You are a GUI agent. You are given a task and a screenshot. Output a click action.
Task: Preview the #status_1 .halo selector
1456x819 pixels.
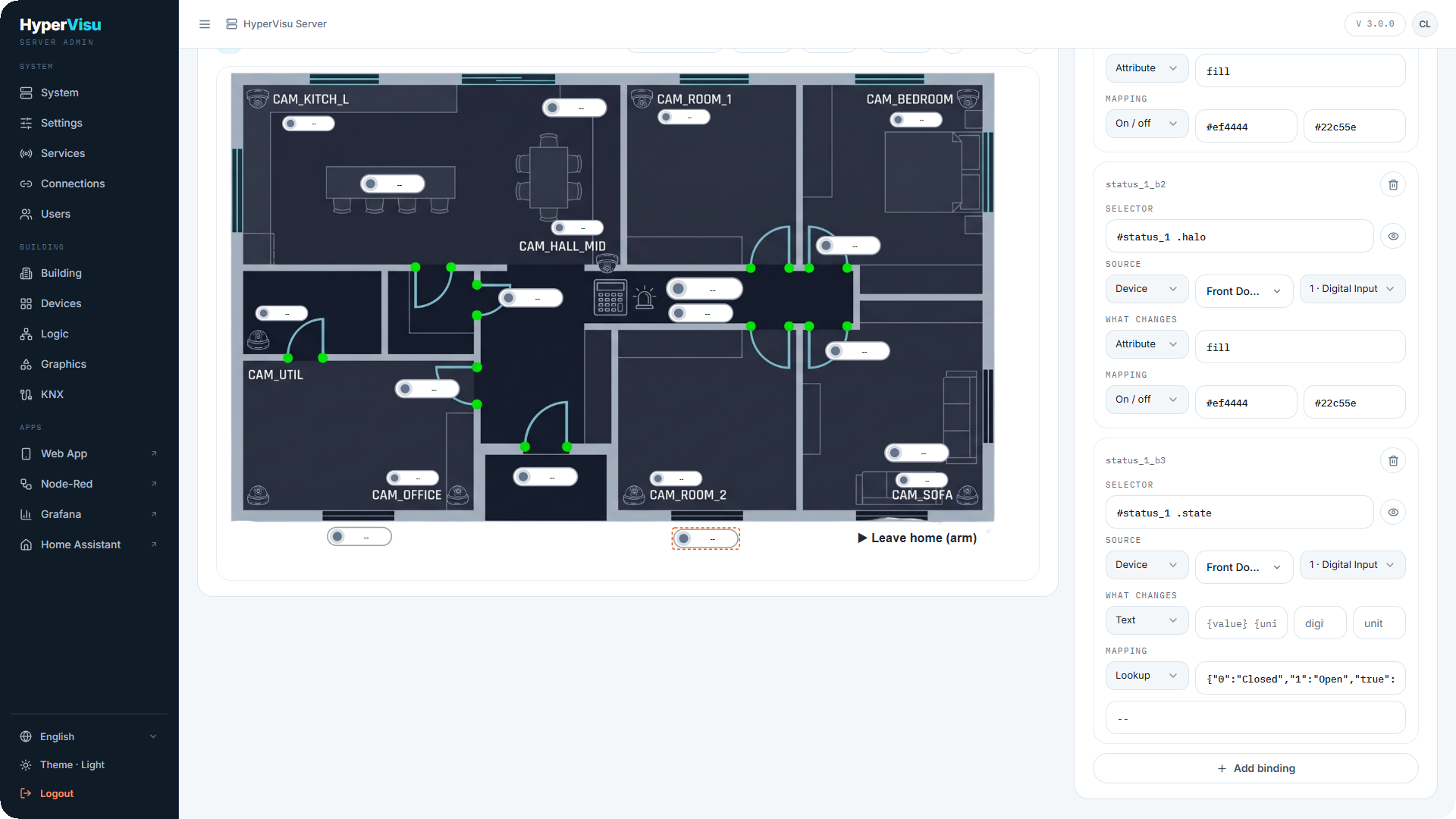point(1393,237)
